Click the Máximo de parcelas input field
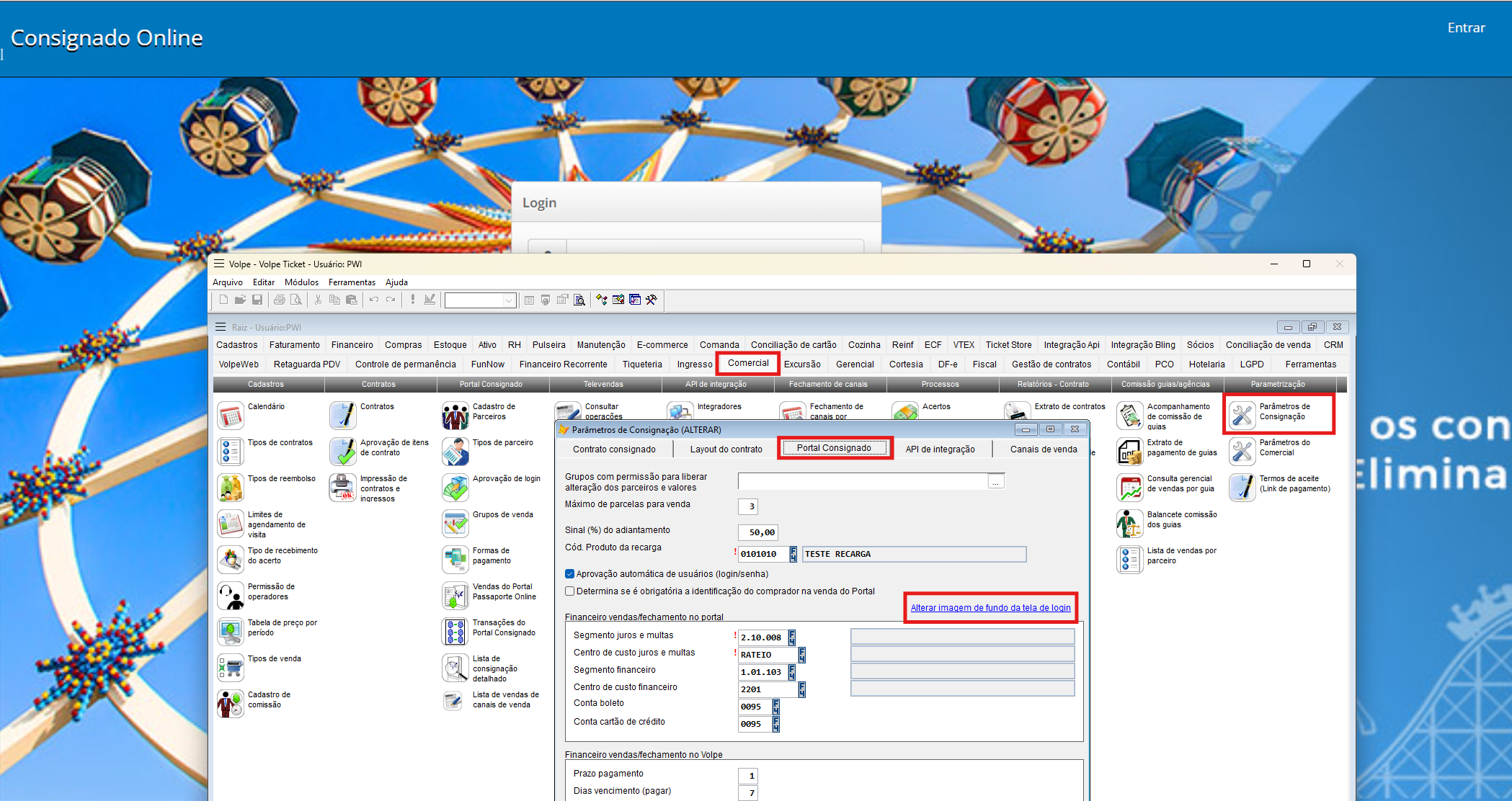Image resolution: width=1512 pixels, height=801 pixels. [x=747, y=506]
